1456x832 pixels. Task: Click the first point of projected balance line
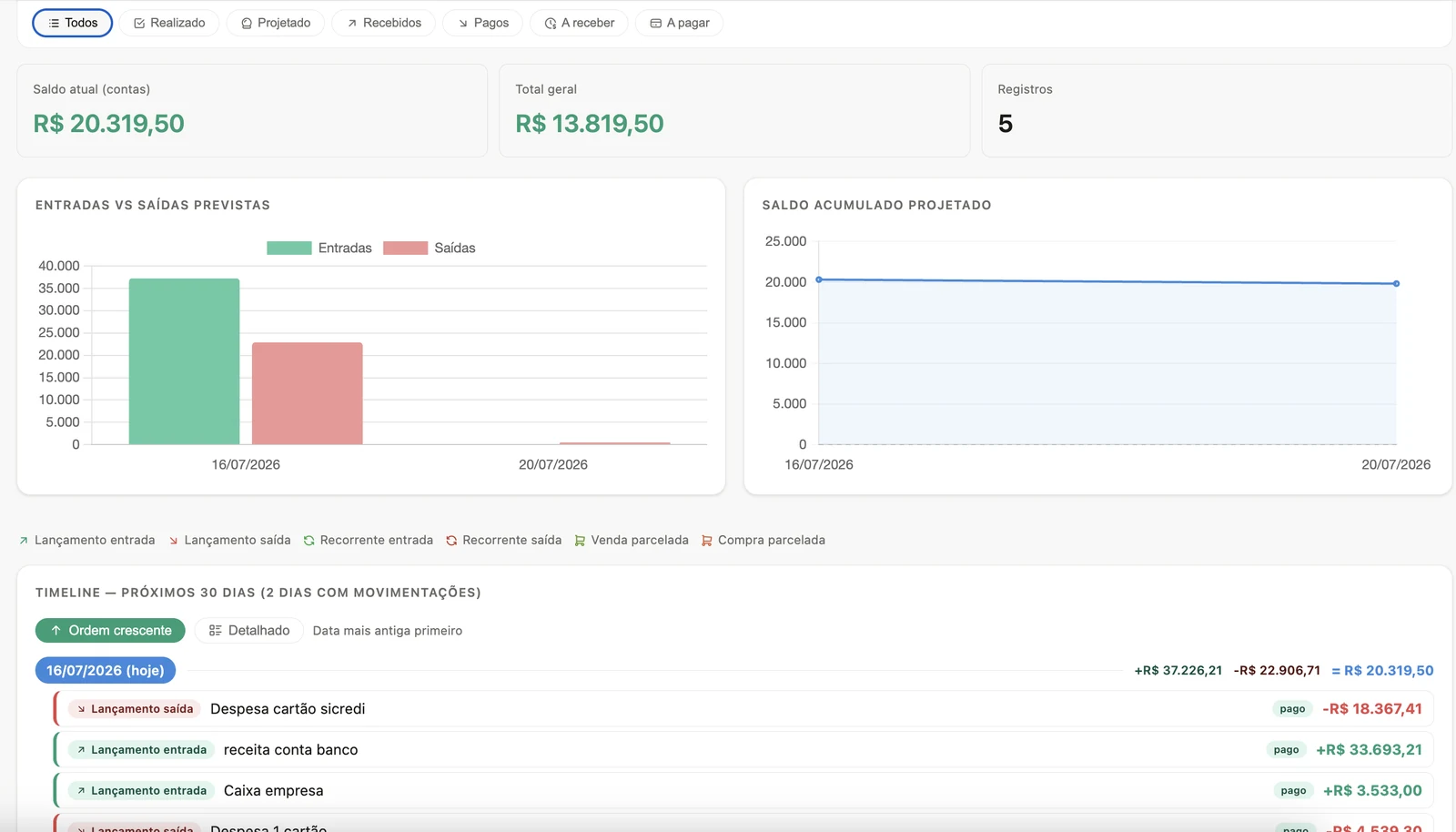[x=819, y=279]
